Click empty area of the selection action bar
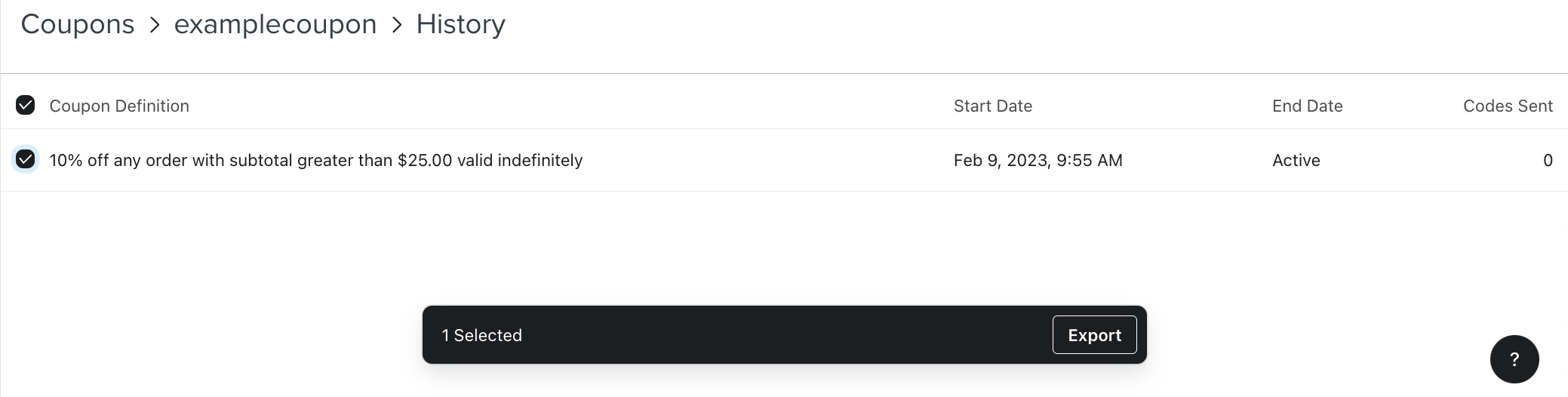Viewport: 1568px width, 397px height. (x=785, y=335)
